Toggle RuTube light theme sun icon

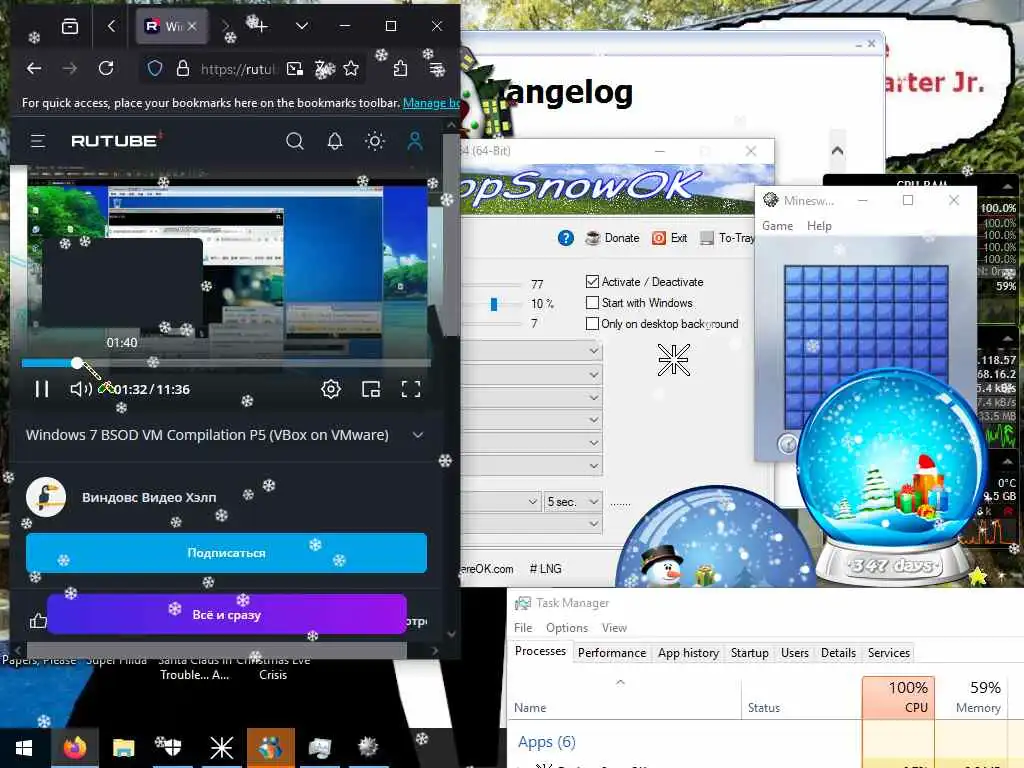click(375, 141)
